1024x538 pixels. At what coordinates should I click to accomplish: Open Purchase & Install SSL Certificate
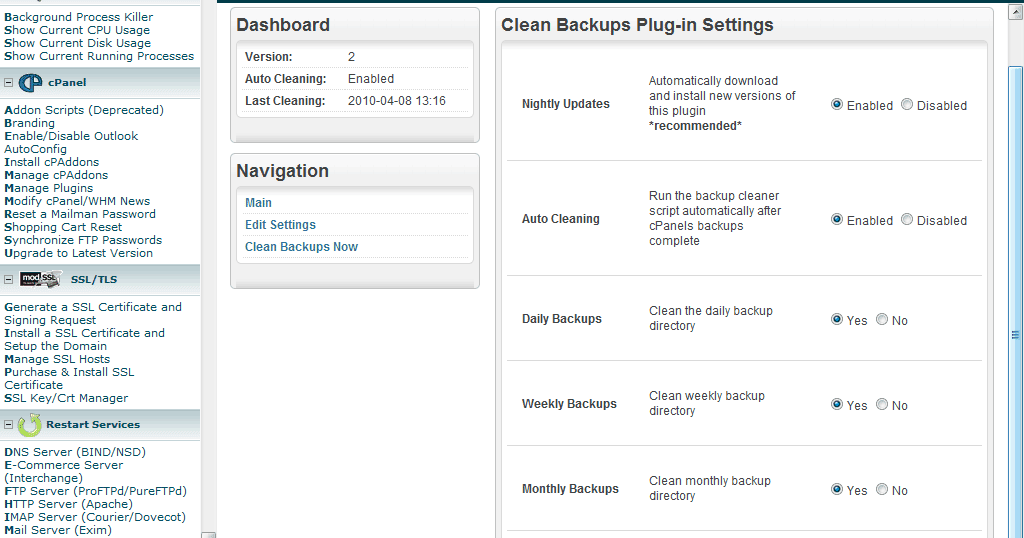69,379
